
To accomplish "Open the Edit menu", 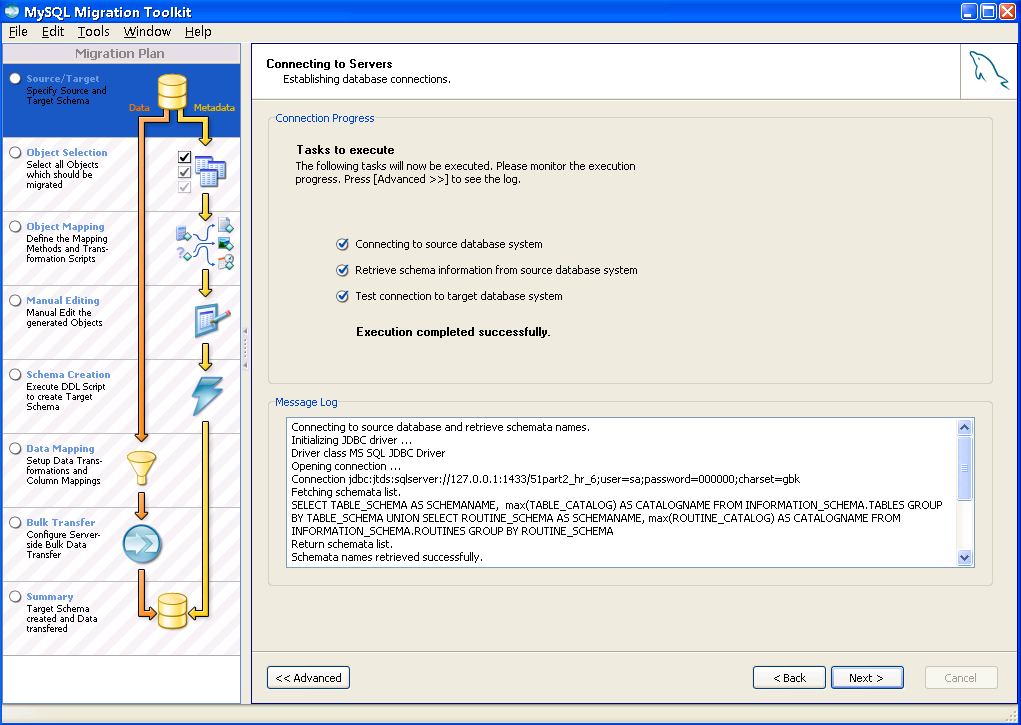I will (x=53, y=31).
